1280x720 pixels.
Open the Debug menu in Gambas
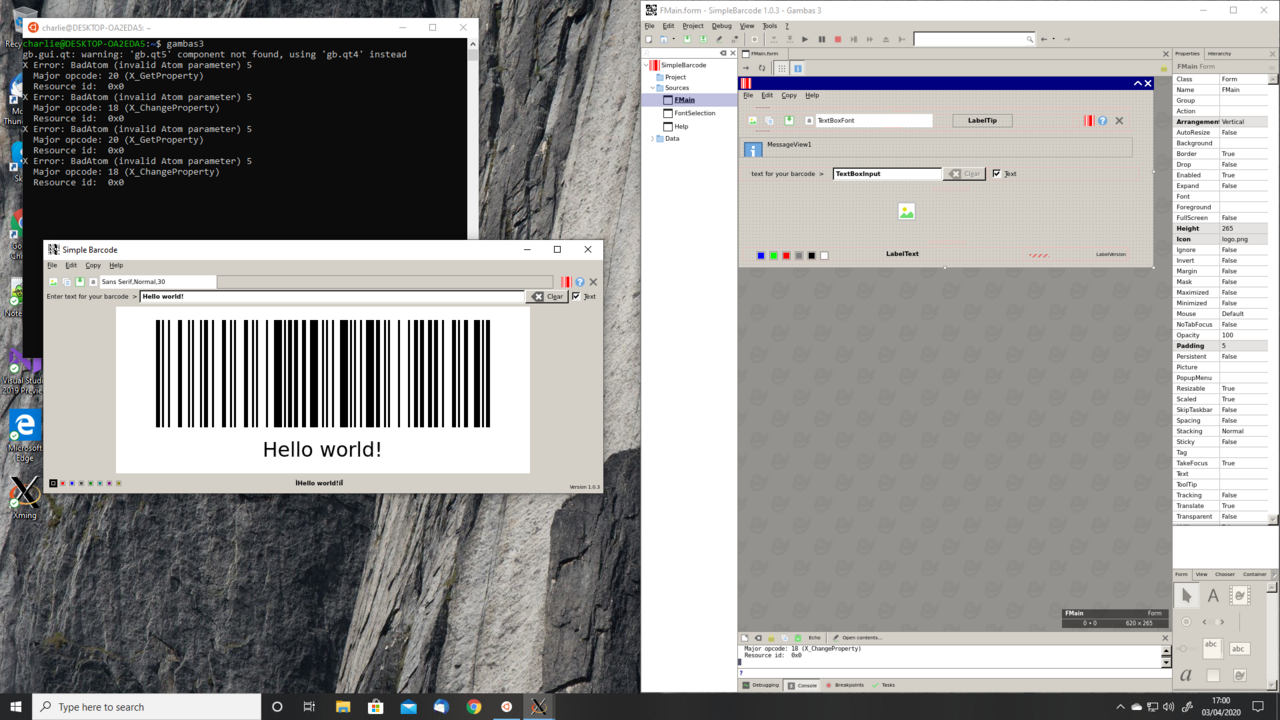(x=721, y=26)
